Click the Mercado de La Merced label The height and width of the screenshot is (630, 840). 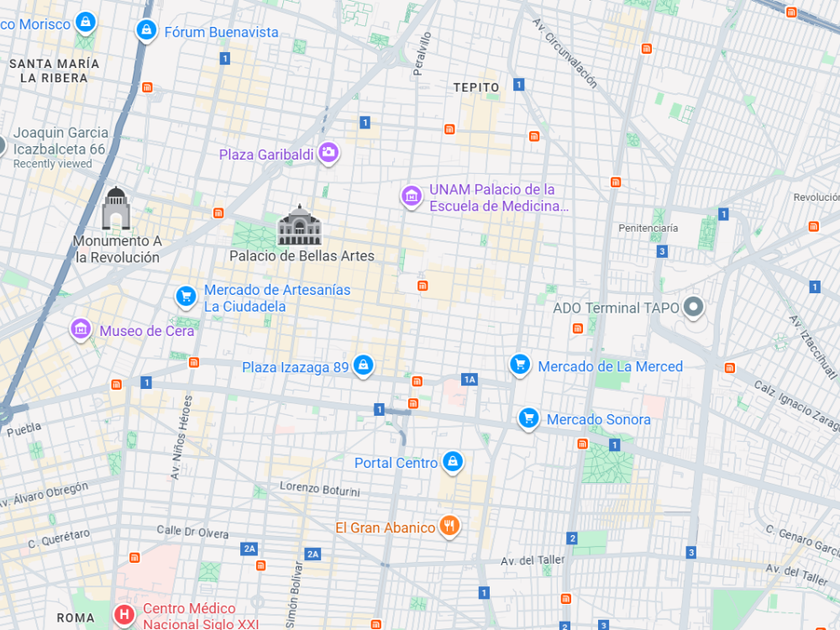610,366
